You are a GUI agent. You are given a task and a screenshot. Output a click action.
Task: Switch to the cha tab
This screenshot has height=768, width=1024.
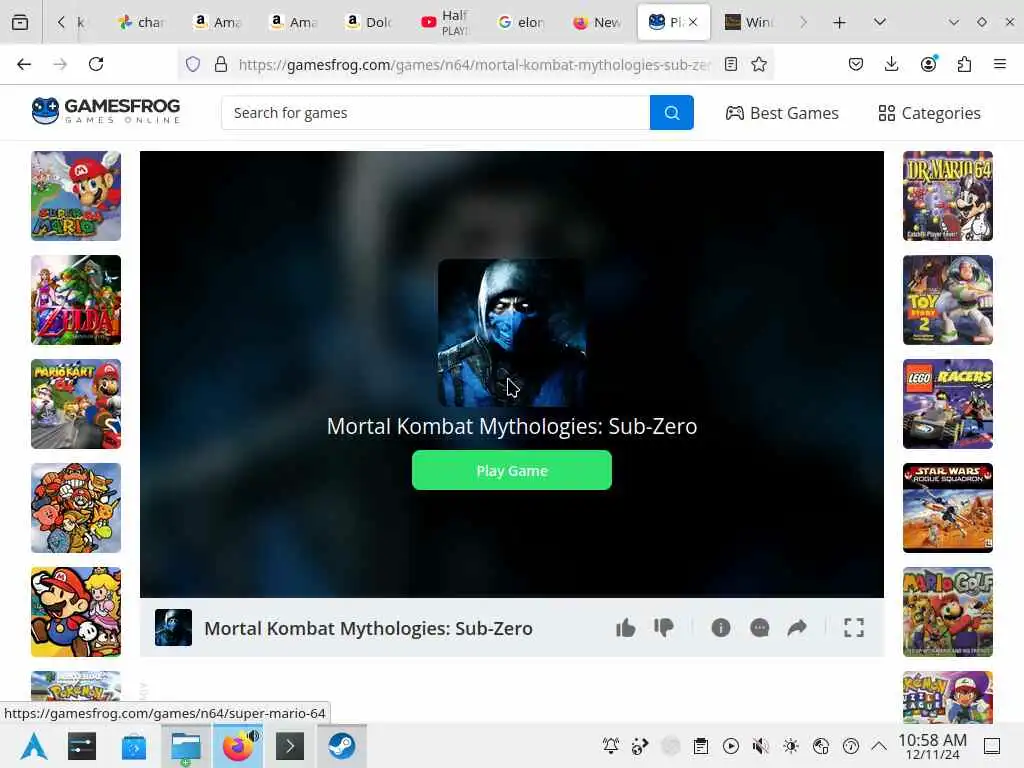click(142, 22)
